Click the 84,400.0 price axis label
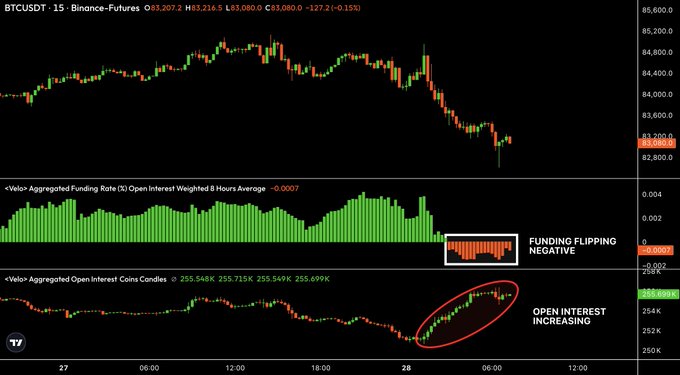Viewport: 680px width, 375px height. pyautogui.click(x=656, y=73)
